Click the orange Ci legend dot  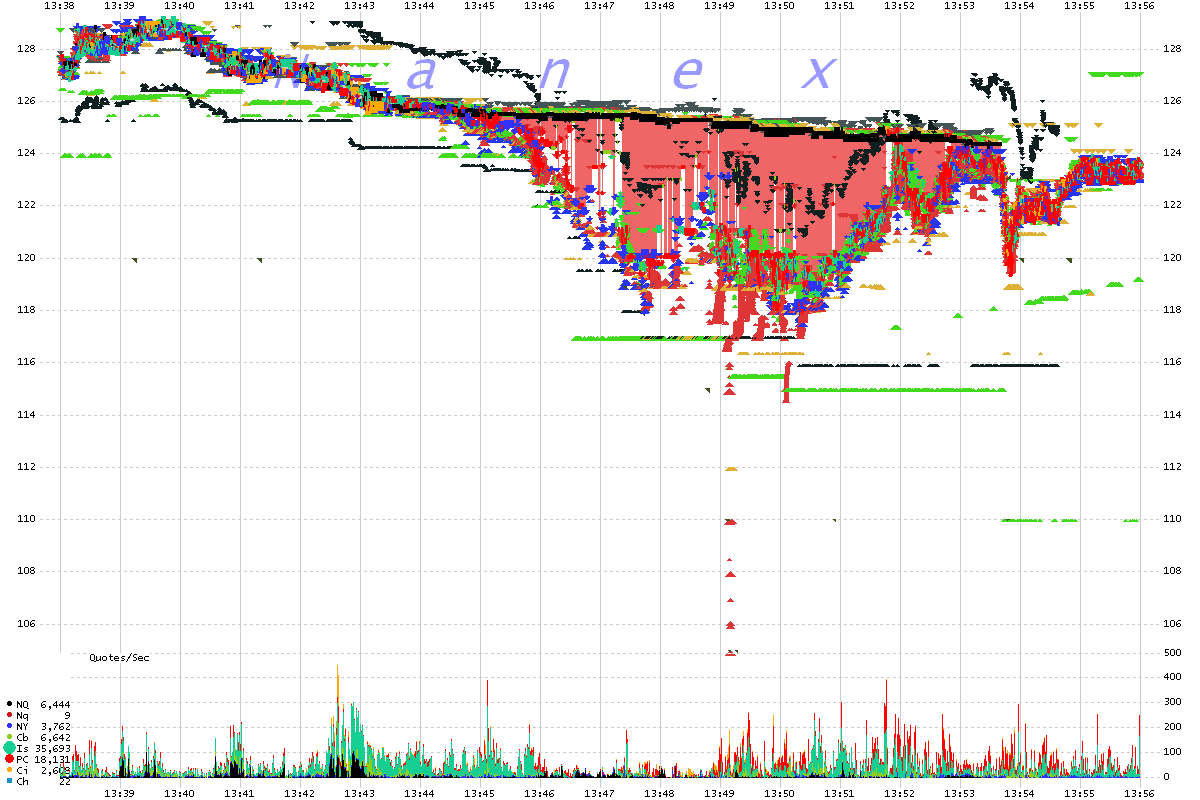click(x=9, y=770)
